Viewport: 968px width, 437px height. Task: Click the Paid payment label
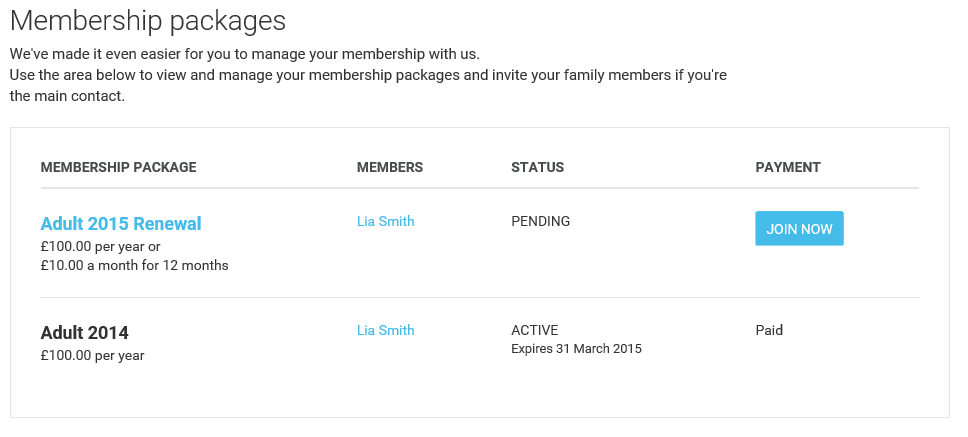coord(769,330)
